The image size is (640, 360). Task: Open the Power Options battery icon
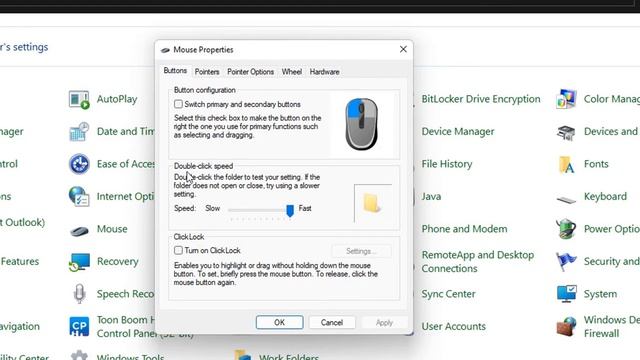click(566, 229)
